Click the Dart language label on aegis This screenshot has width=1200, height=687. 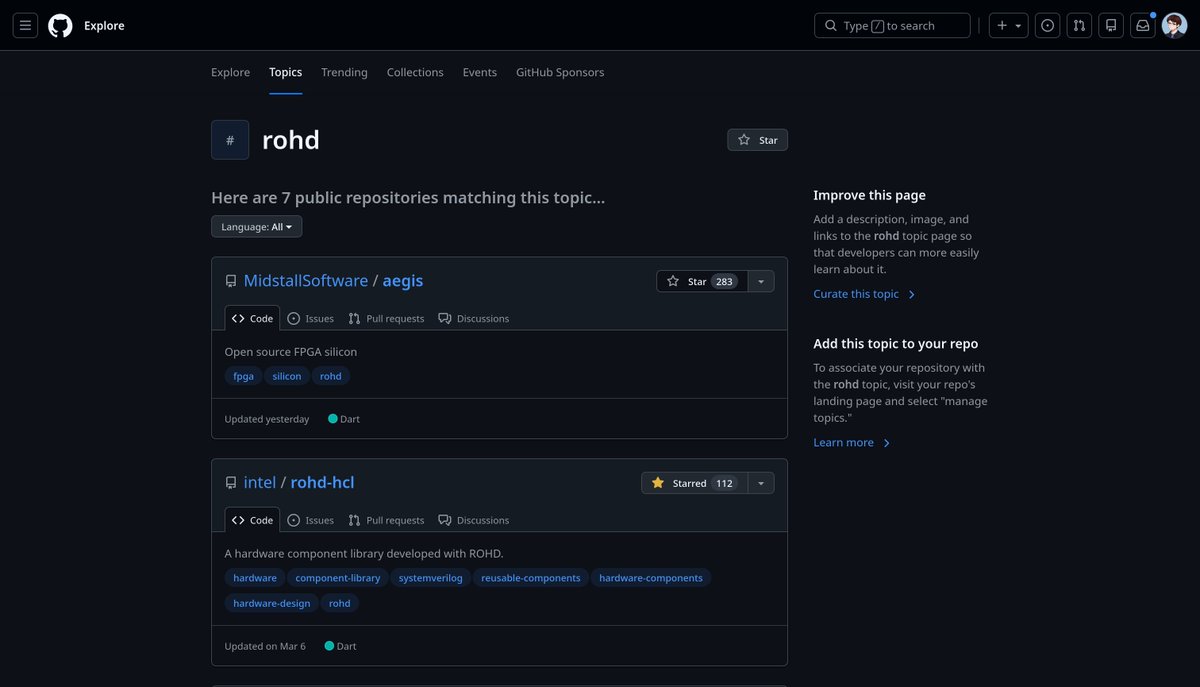point(344,419)
